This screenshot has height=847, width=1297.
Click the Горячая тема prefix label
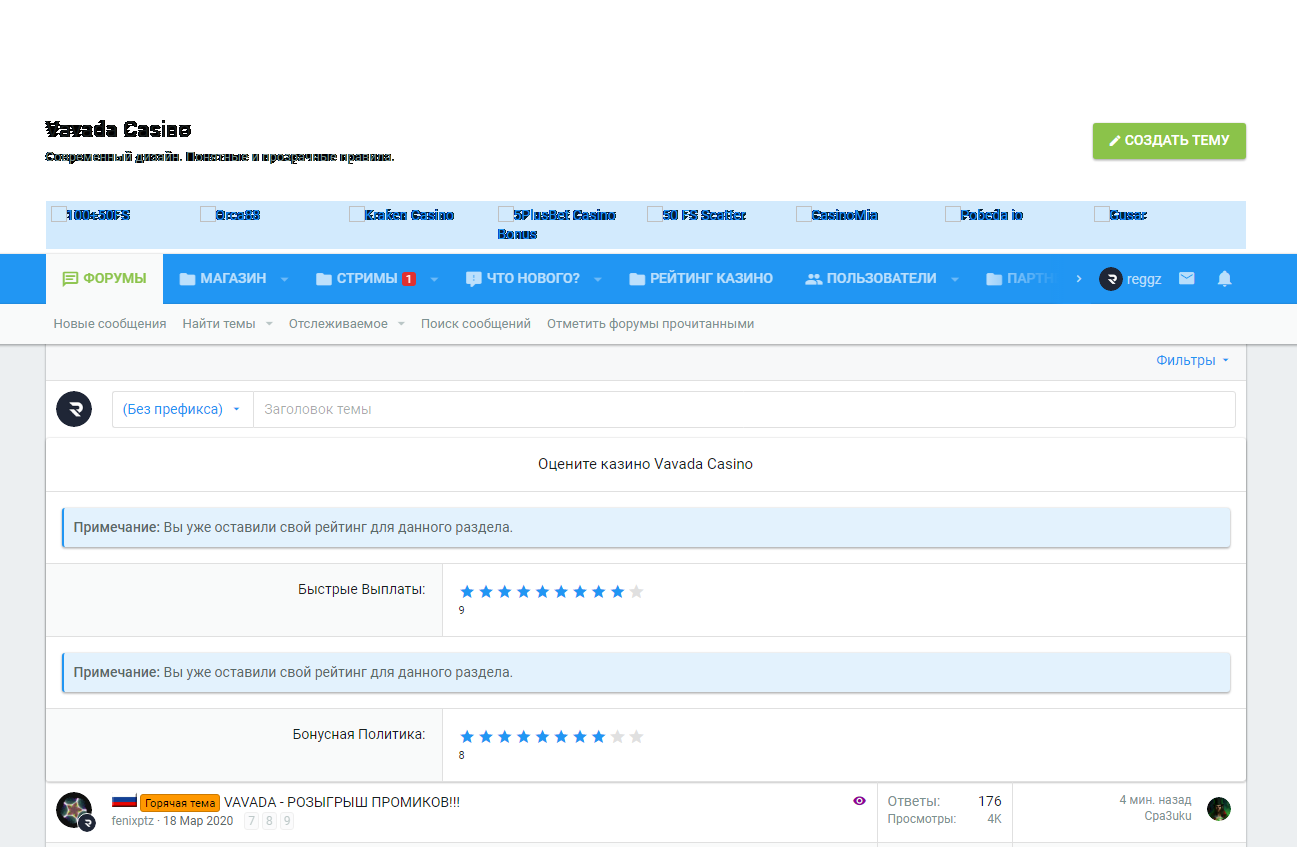[x=180, y=803]
